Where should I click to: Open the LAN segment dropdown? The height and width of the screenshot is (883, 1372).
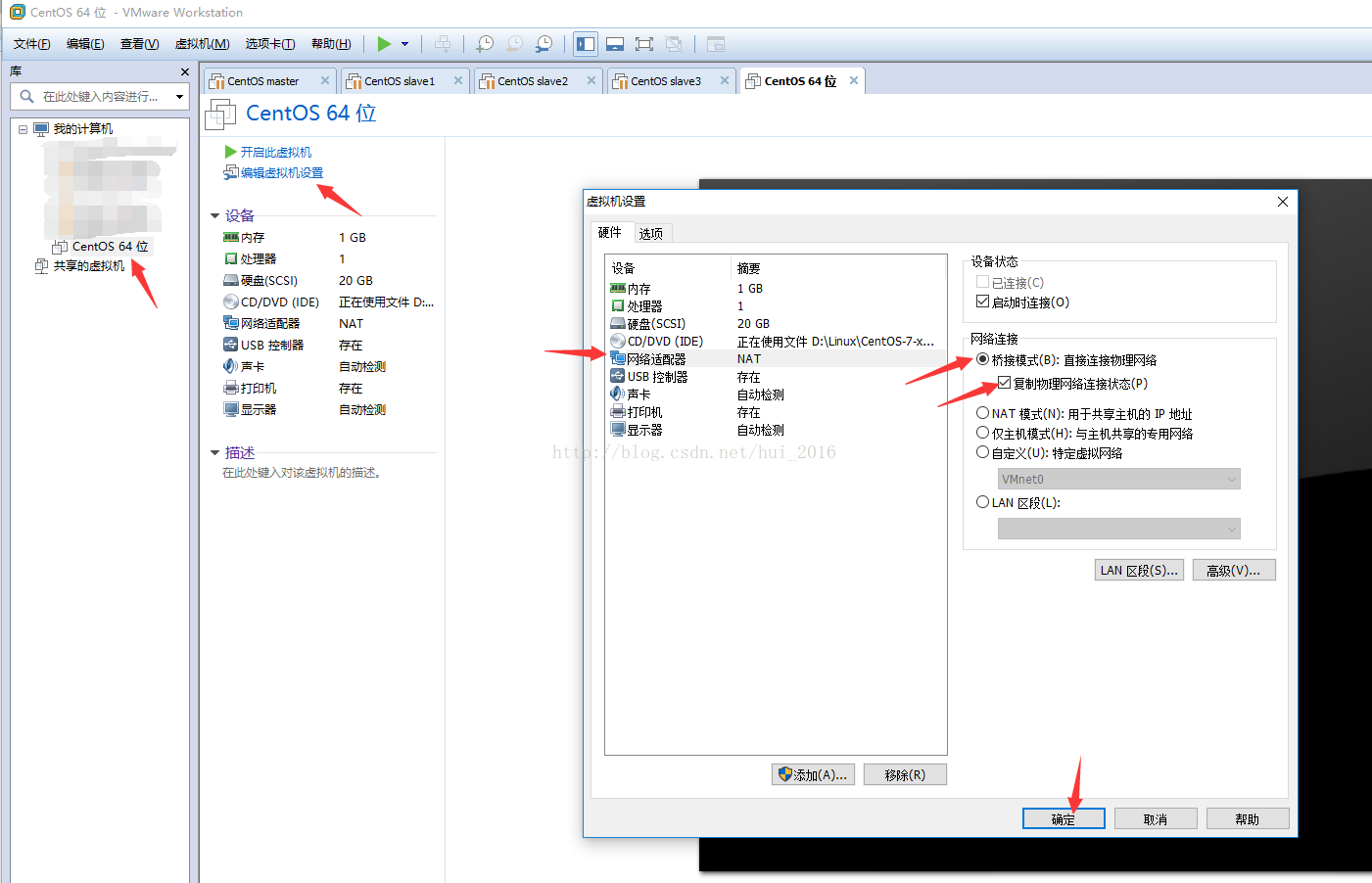click(x=1119, y=529)
